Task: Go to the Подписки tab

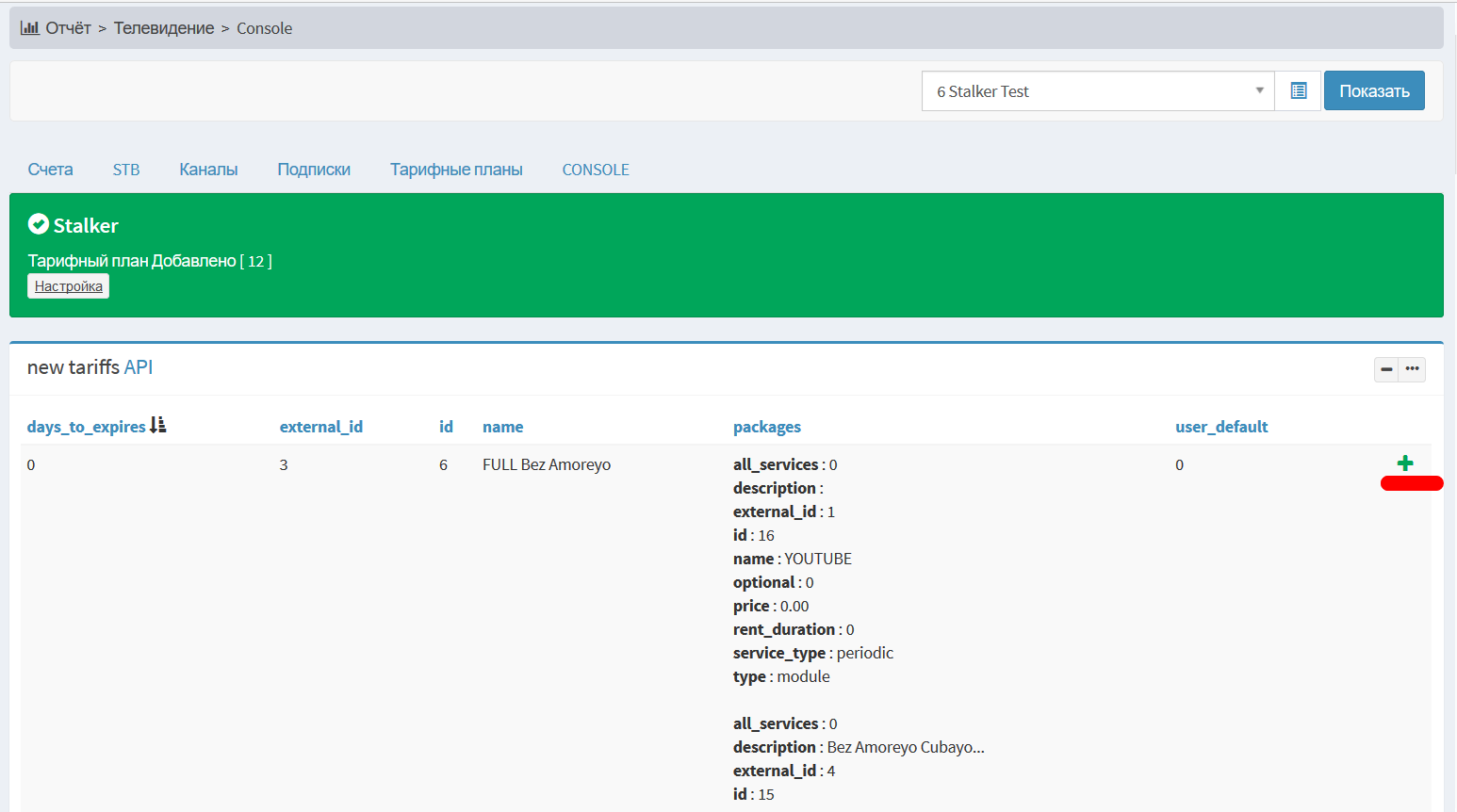Action: [314, 170]
